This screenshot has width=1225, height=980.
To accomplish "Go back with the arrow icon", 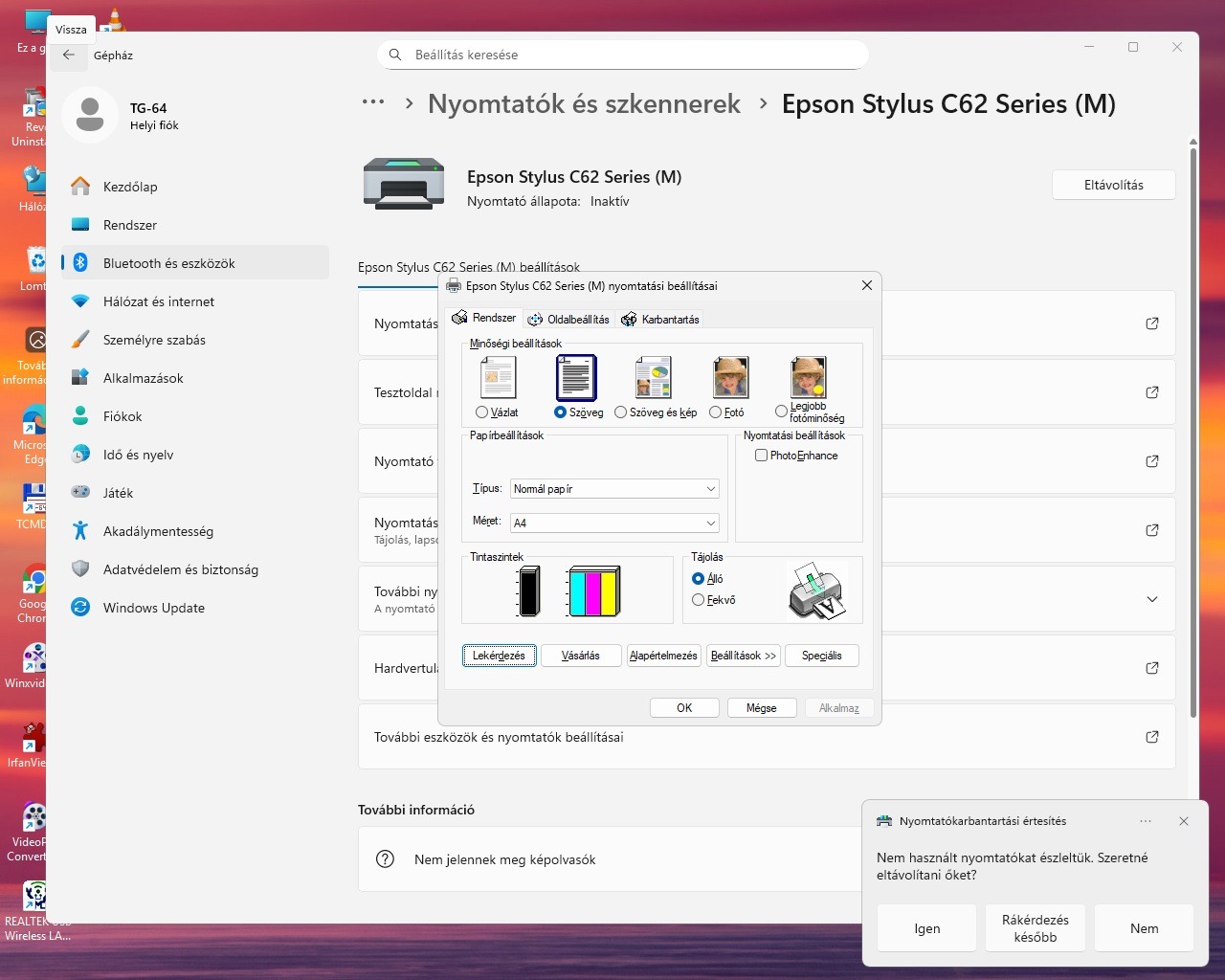I will (69, 56).
